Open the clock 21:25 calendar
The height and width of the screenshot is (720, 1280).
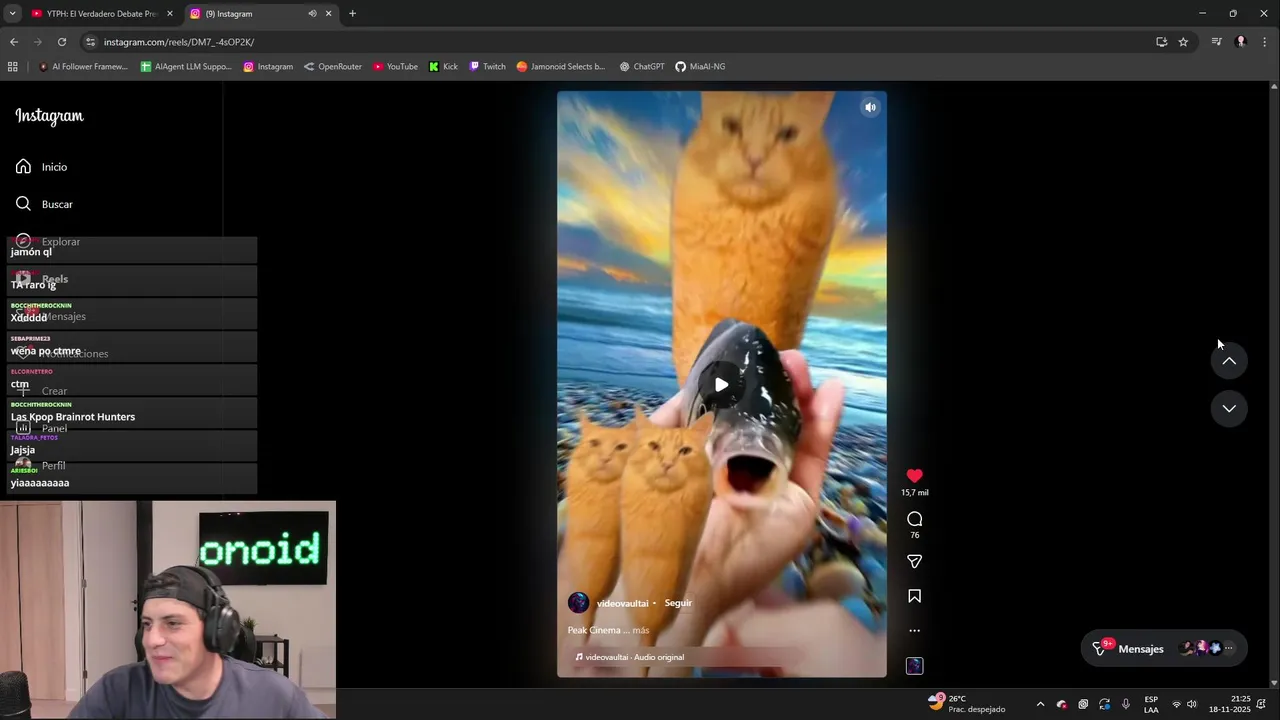click(x=1230, y=704)
